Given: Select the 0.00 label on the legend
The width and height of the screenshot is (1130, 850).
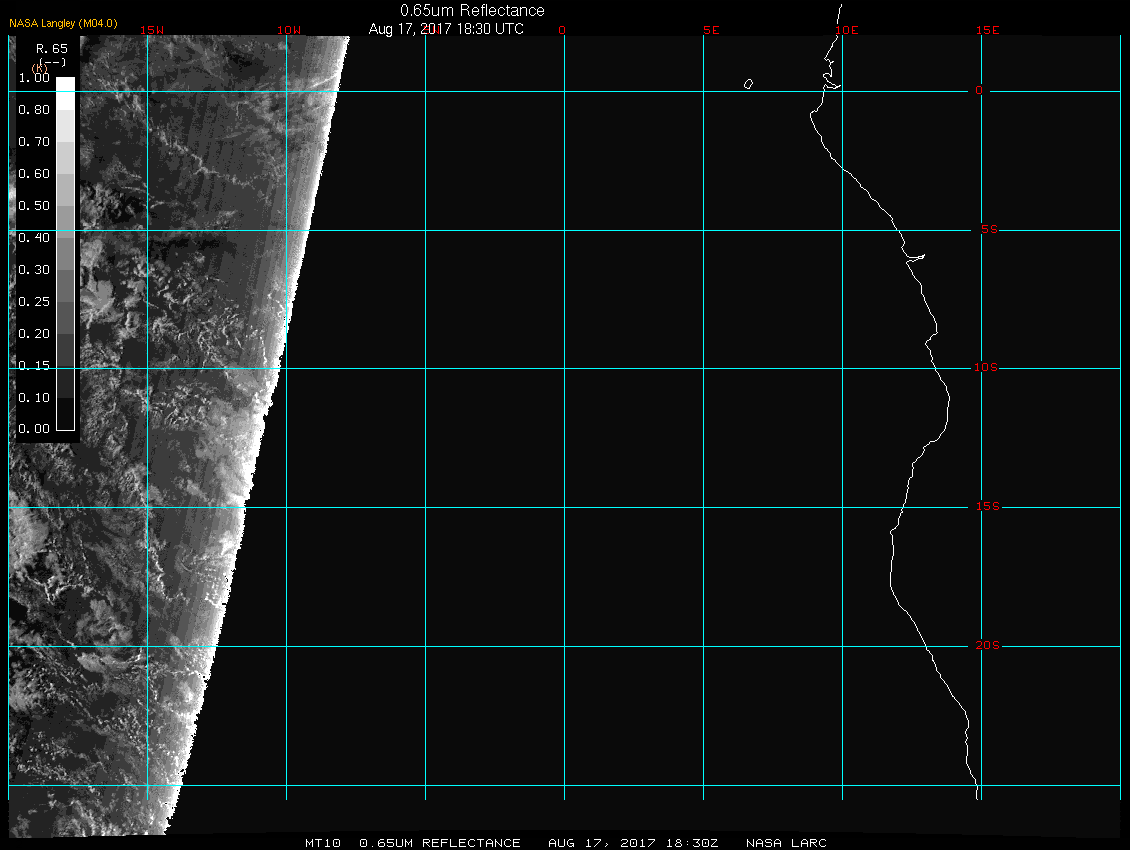Looking at the screenshot, I should pyautogui.click(x=34, y=429).
